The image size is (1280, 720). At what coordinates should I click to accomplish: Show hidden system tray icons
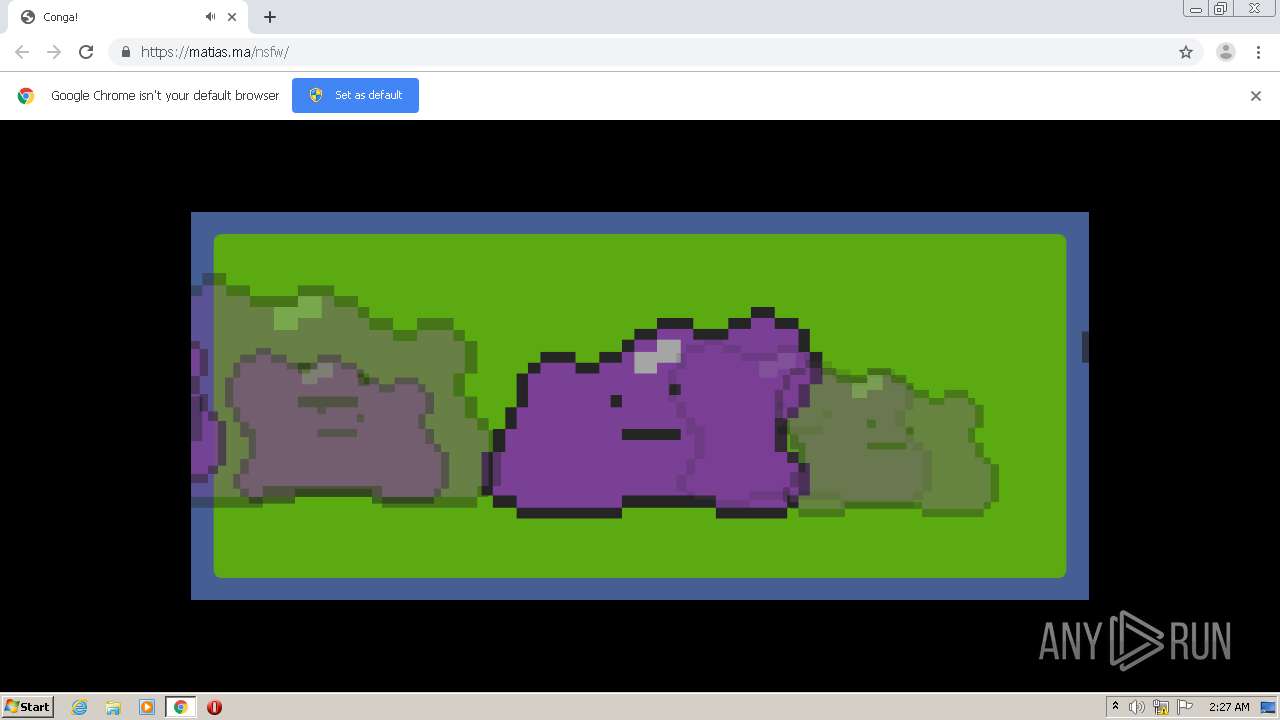1115,707
